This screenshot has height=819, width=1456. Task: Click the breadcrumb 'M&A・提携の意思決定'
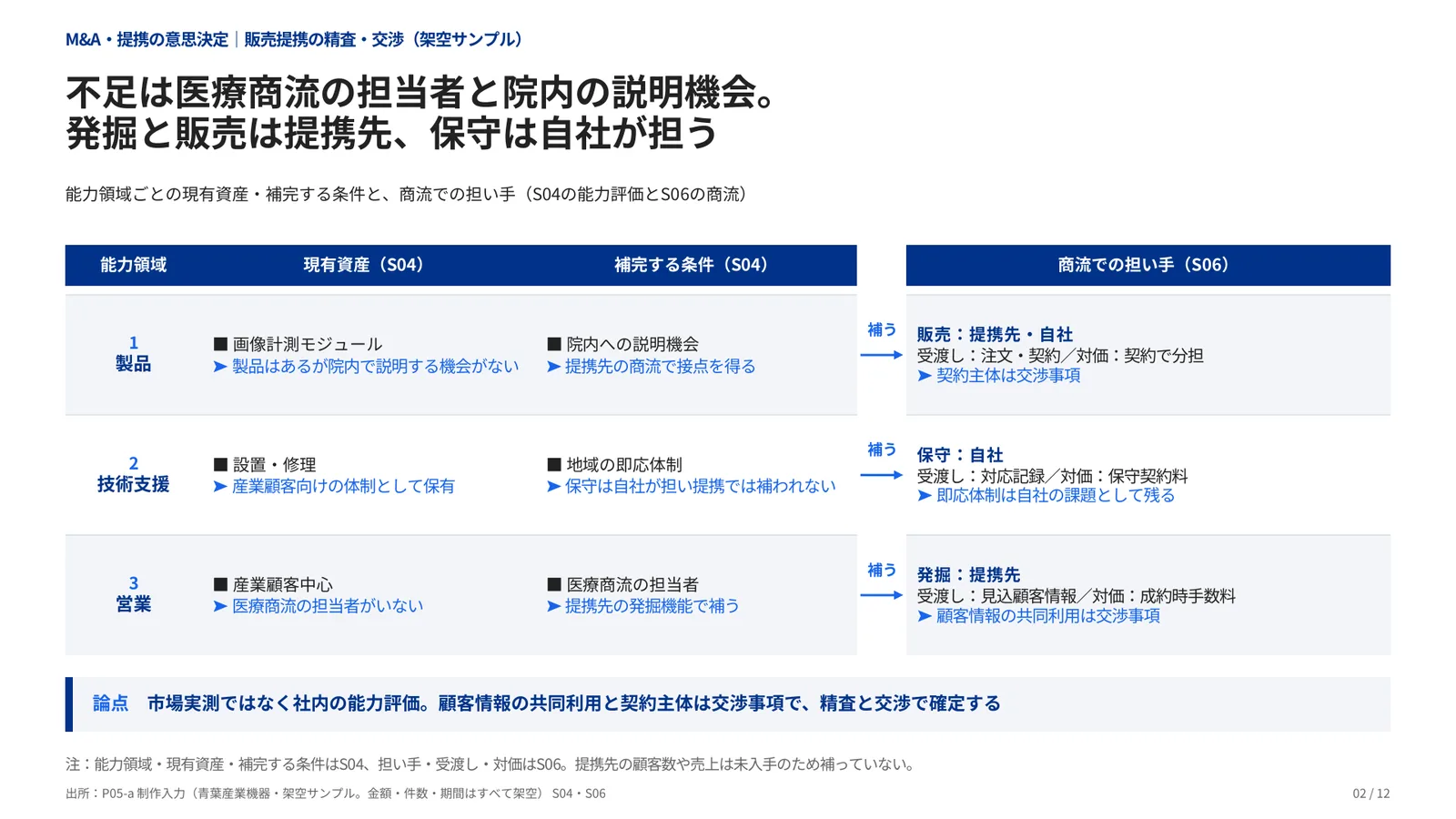147,39
